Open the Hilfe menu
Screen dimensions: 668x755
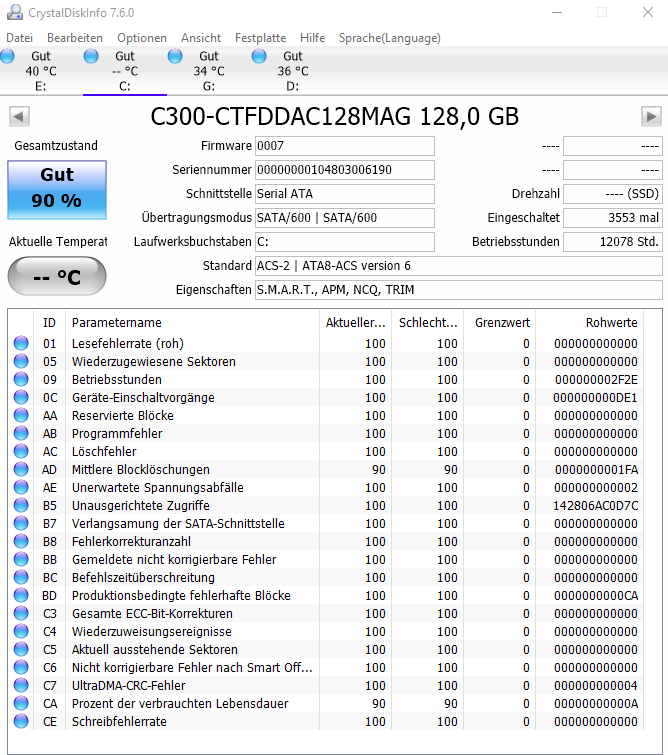coord(312,38)
